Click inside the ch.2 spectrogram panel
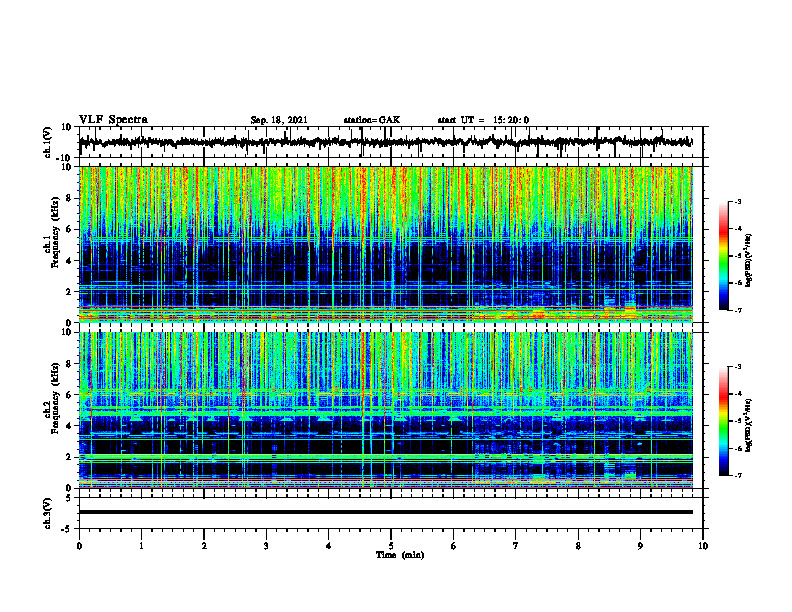This screenshot has height=612, width=792. (386, 410)
